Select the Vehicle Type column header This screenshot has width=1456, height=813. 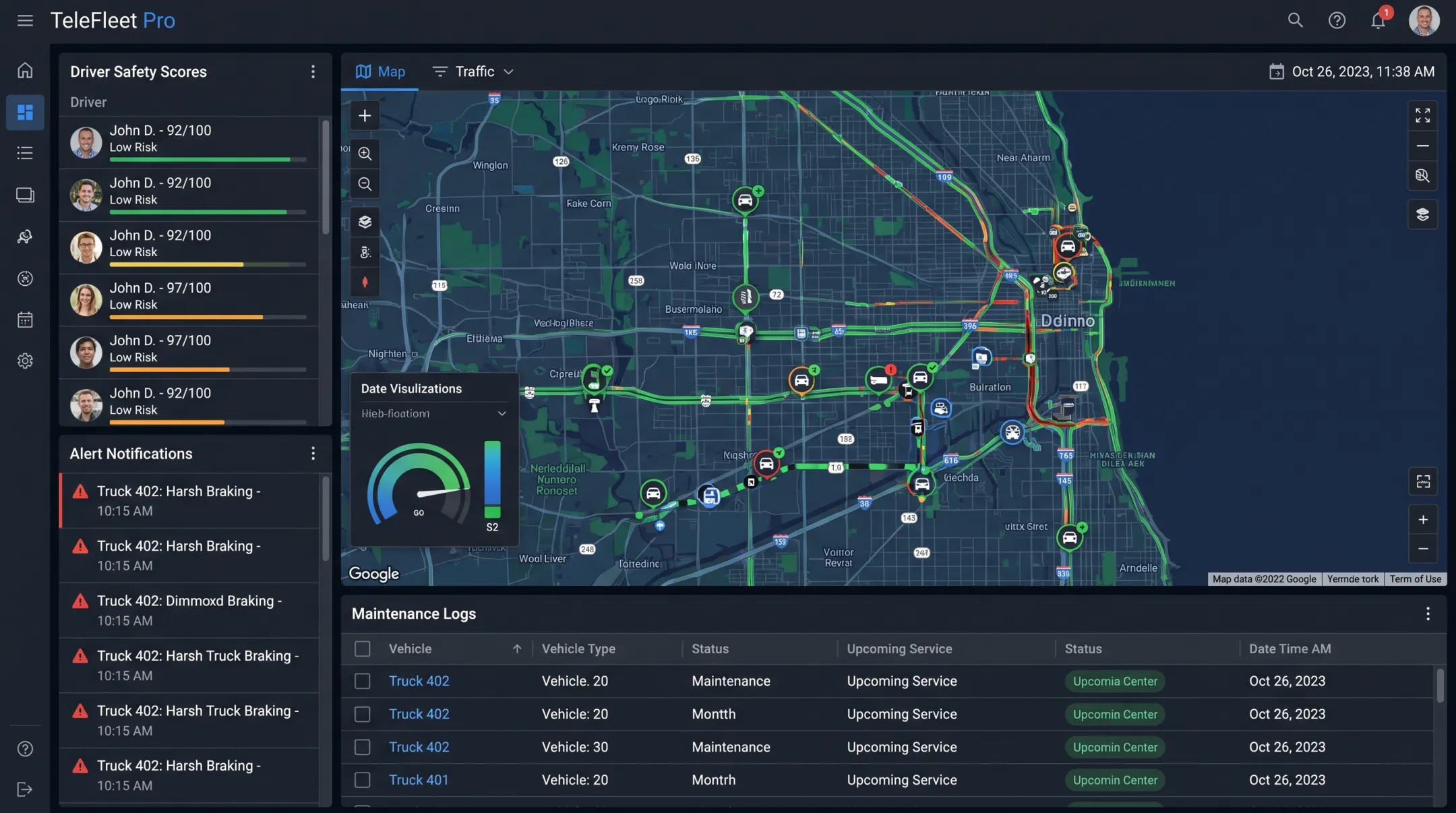(x=578, y=649)
